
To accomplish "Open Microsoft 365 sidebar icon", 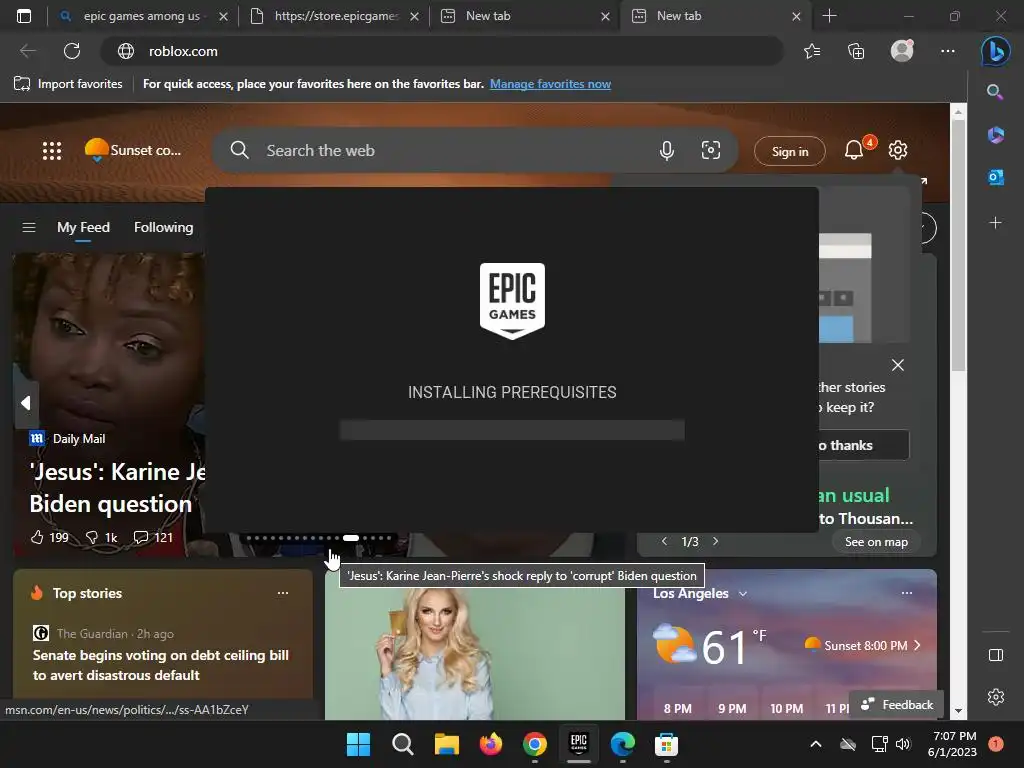I will [995, 135].
